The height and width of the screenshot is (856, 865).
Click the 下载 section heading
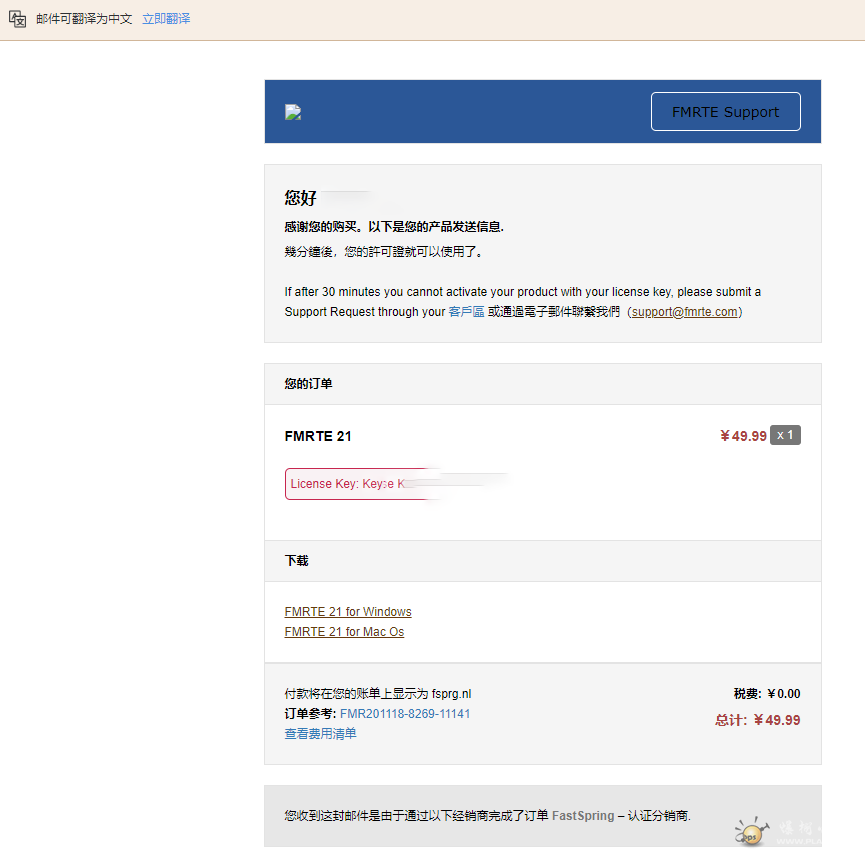pyautogui.click(x=296, y=560)
